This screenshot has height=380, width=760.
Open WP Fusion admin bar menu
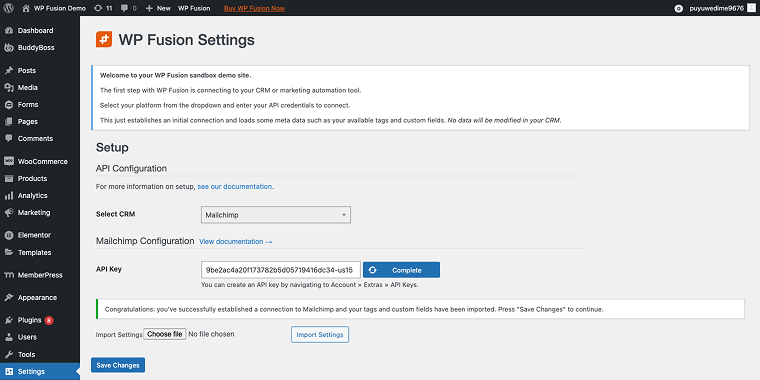194,8
